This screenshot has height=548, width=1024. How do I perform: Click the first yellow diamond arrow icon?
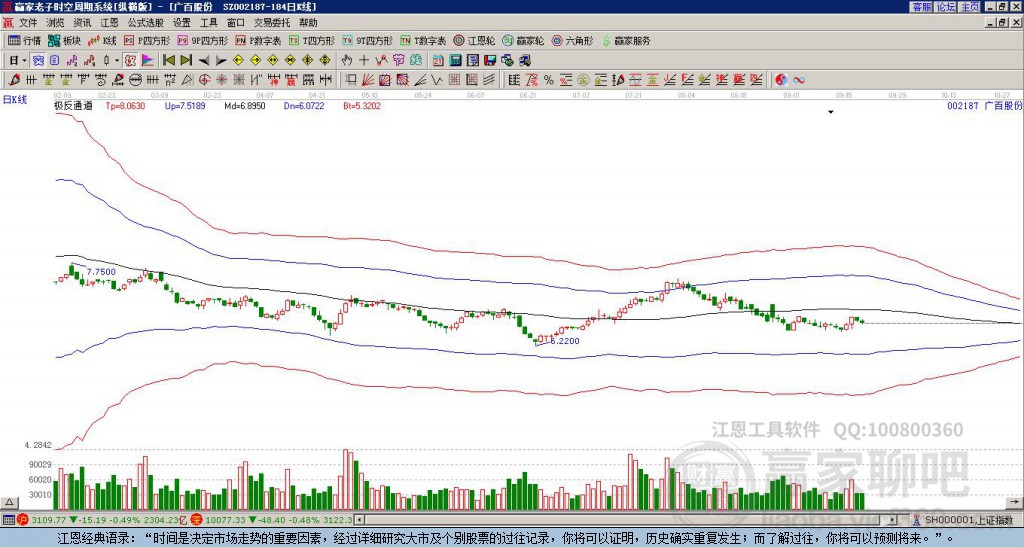(x=238, y=61)
